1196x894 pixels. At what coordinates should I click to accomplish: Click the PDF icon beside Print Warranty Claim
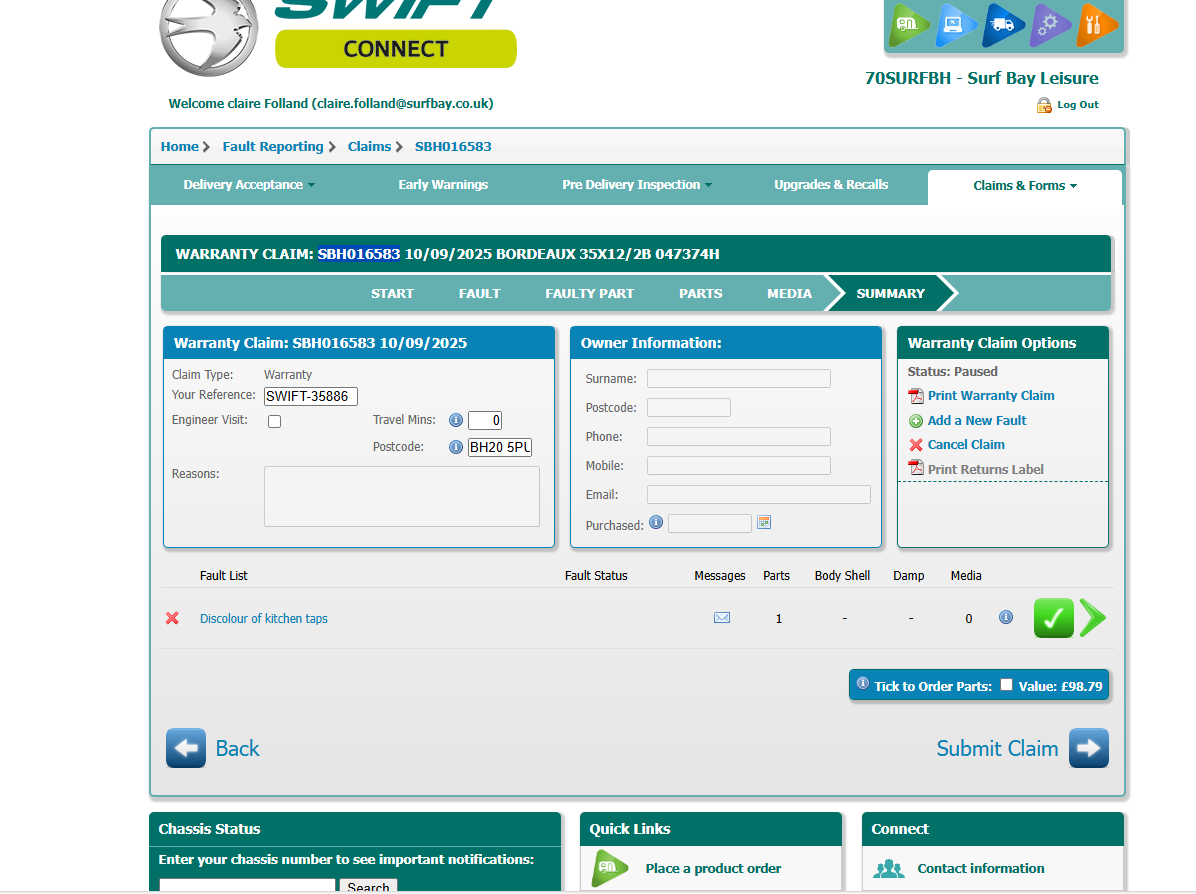point(915,396)
